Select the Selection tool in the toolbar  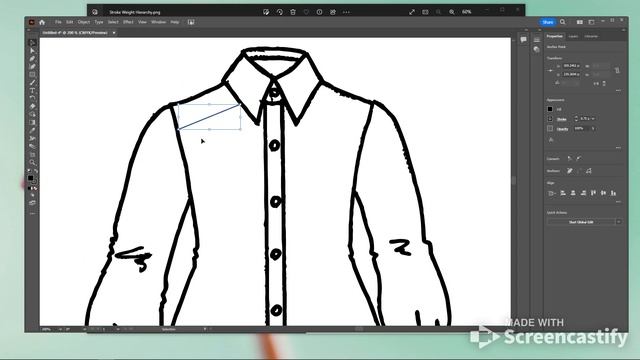[33, 43]
